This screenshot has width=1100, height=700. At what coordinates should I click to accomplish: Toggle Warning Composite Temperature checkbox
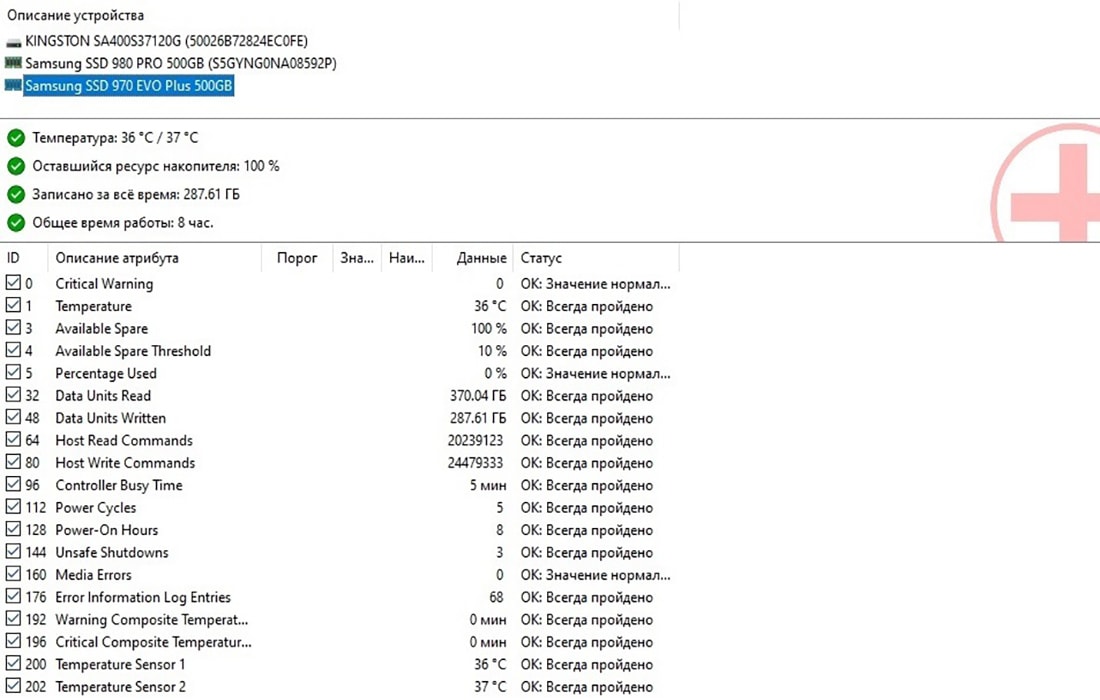coord(13,619)
